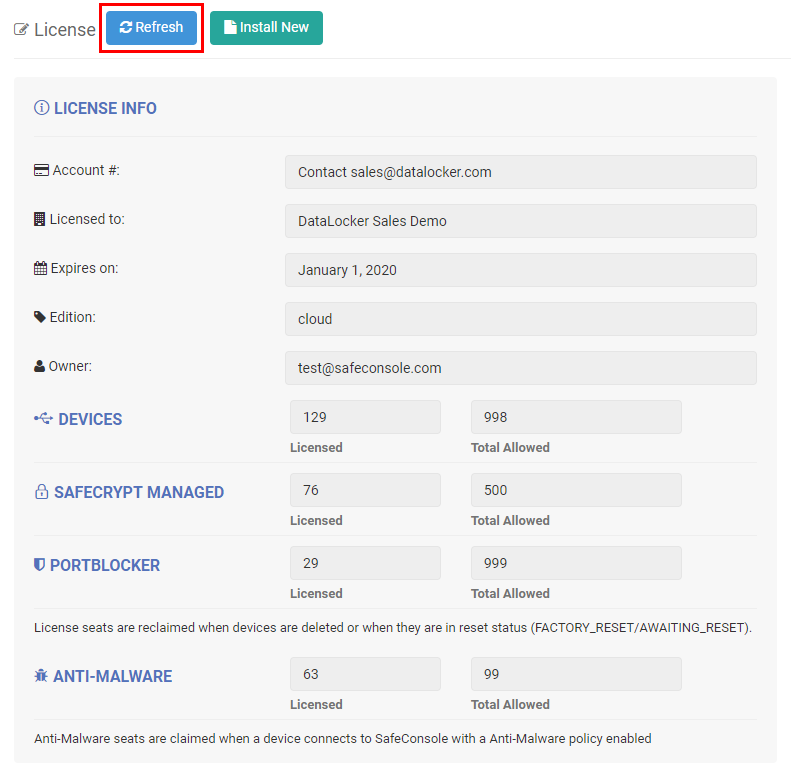This screenshot has height=777, width=791.
Task: Select the Account # field
Action: [521, 172]
